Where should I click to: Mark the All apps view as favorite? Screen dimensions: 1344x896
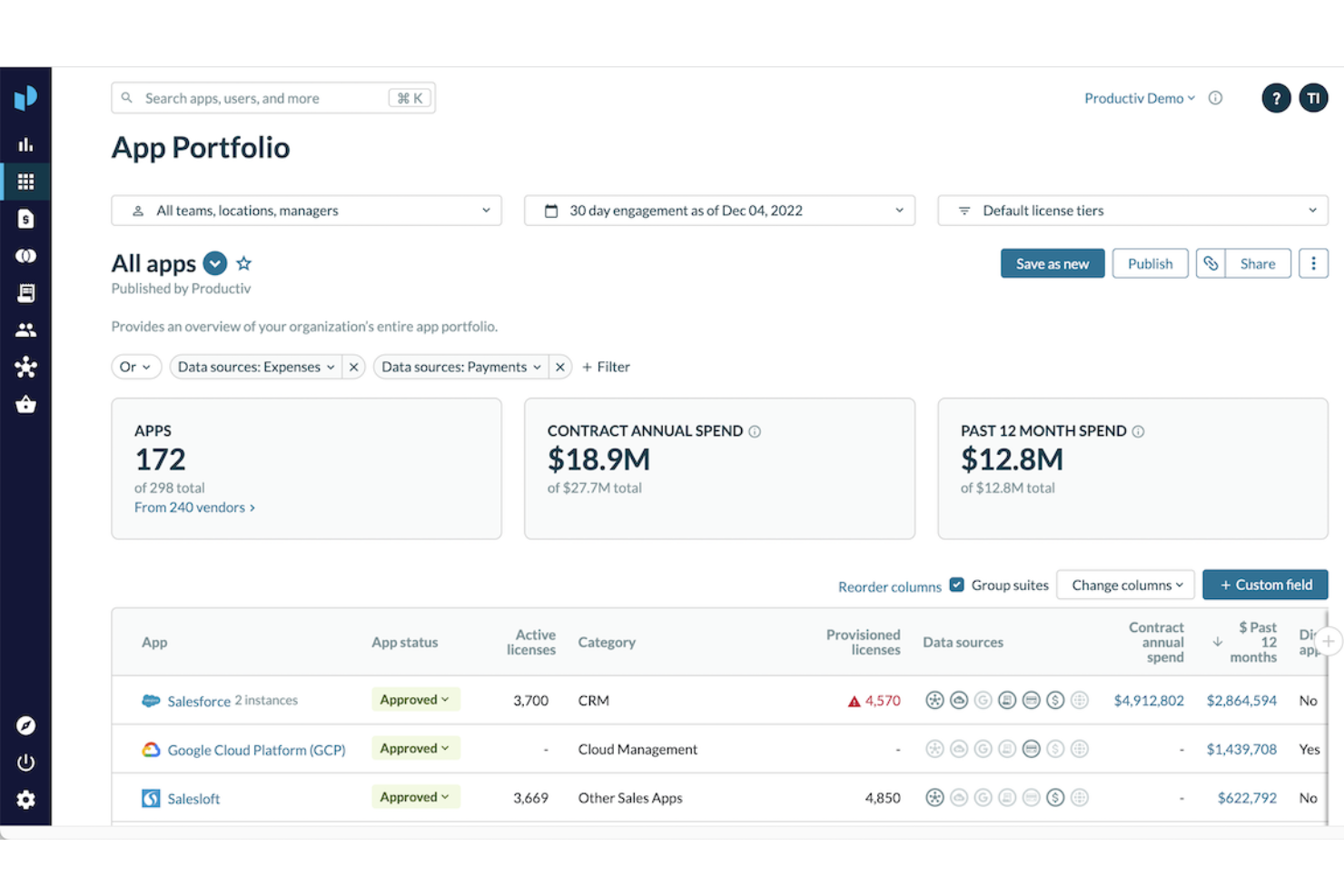[x=243, y=262]
